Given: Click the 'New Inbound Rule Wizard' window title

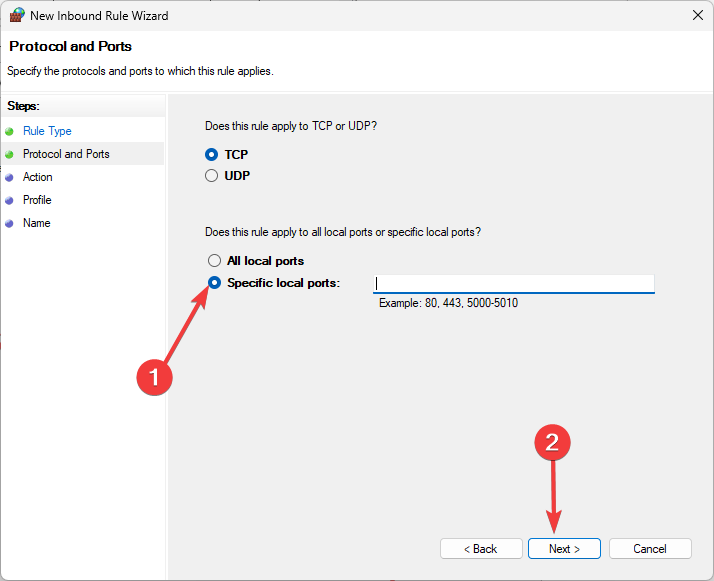Looking at the screenshot, I should click(99, 16).
